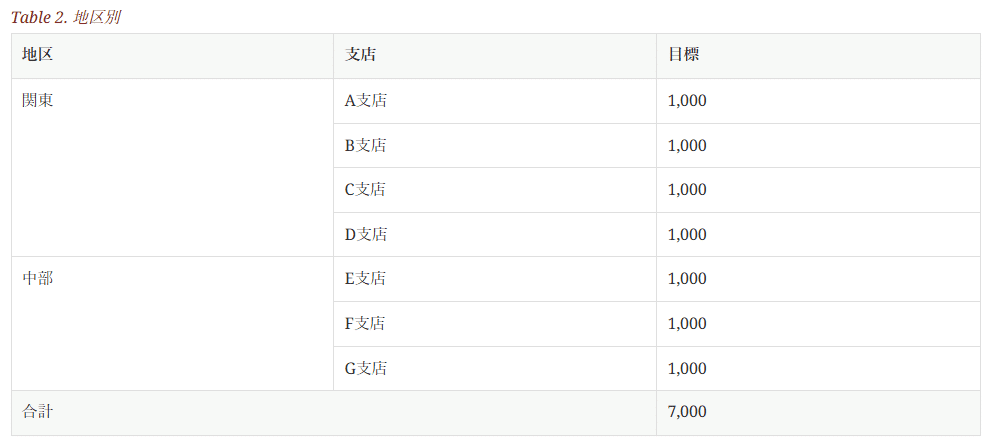Click the 支店 column header
The image size is (996, 444).
pyautogui.click(x=360, y=55)
